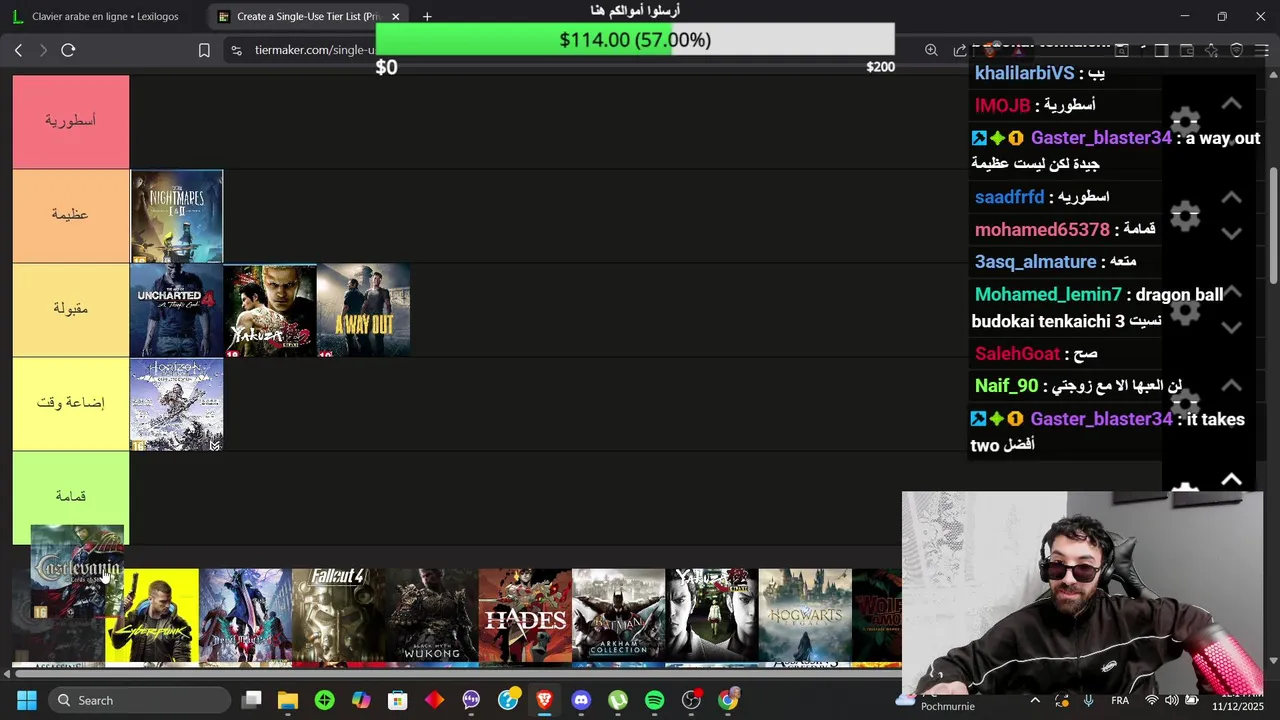Screen dimensions: 1280x720
Task: Select the Yakuza cover in مقبولة row
Action: tap(270, 310)
